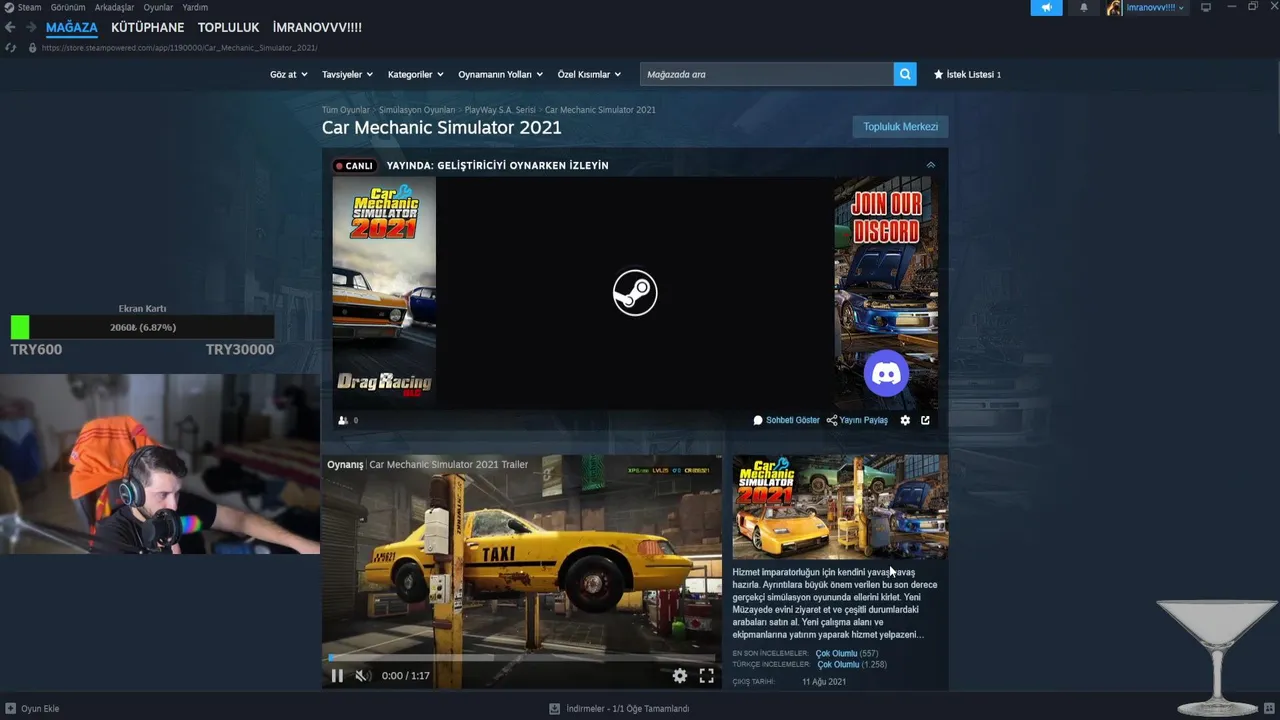Click the Oyun Ekle plus icon

11,708
